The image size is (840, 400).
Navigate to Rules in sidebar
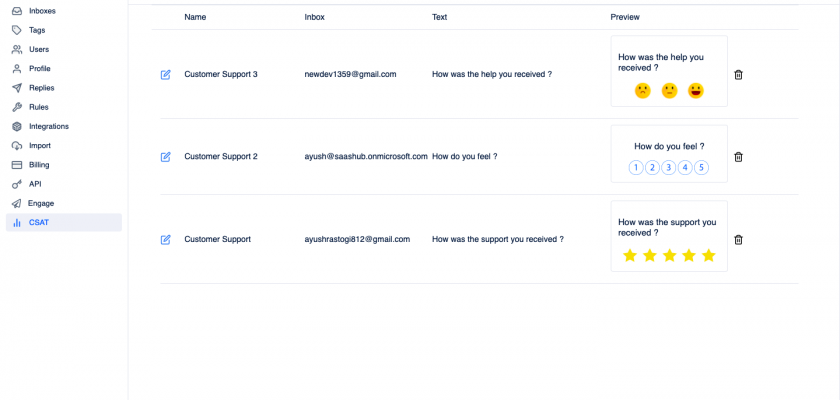(38, 107)
